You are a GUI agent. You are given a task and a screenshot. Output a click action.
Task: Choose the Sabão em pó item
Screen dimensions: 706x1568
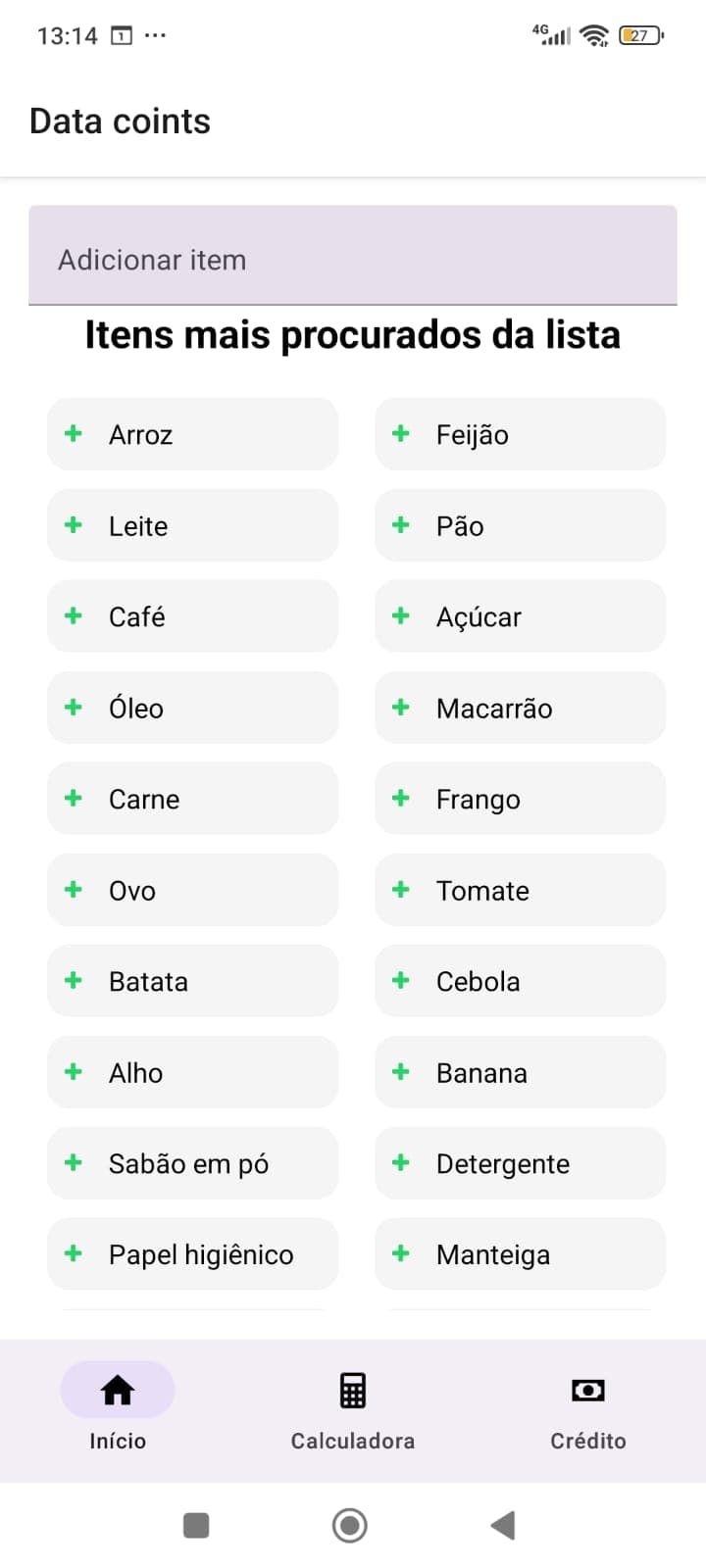tap(192, 1163)
